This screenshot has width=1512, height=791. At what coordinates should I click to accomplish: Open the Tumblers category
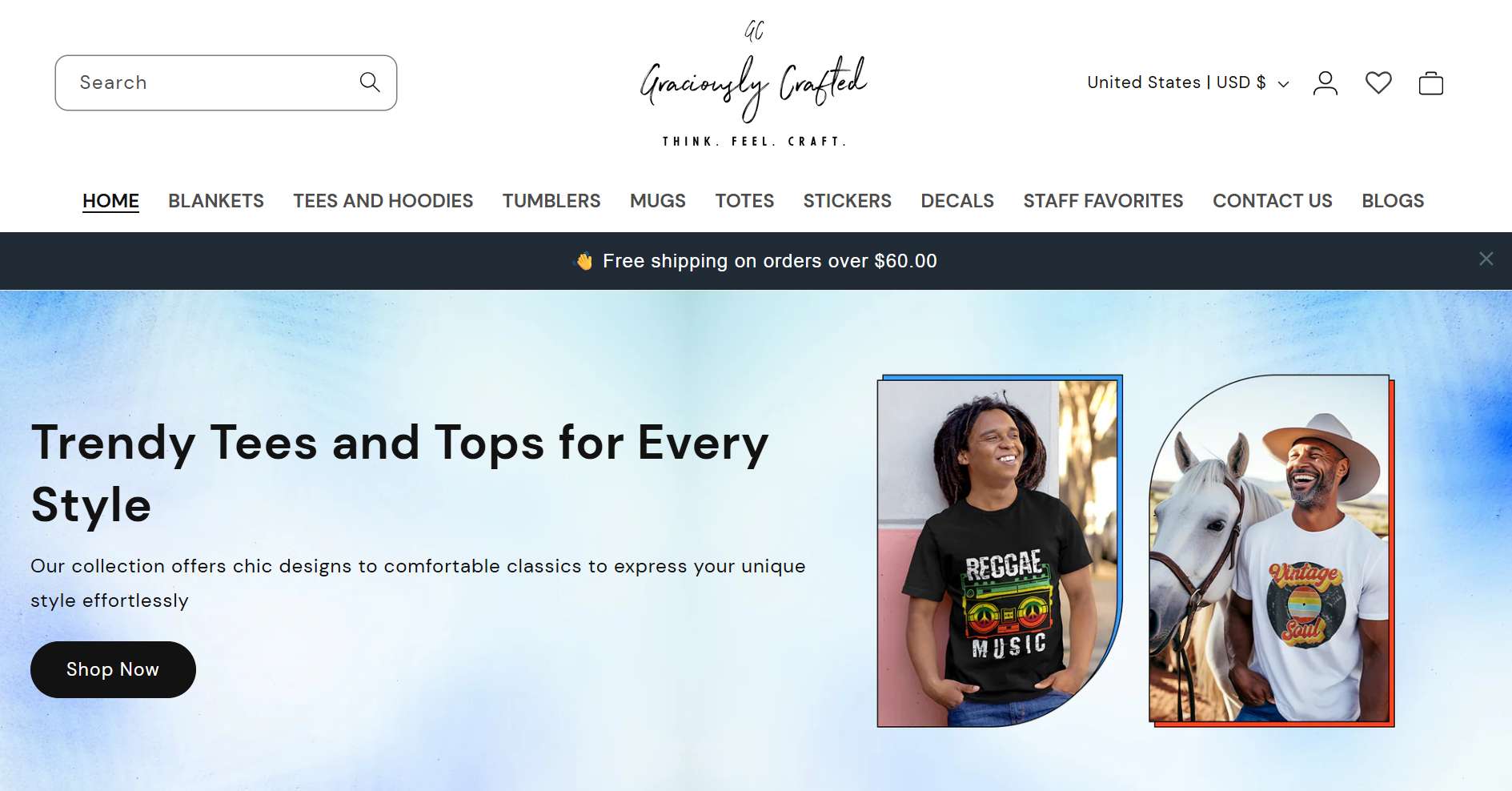pos(551,201)
